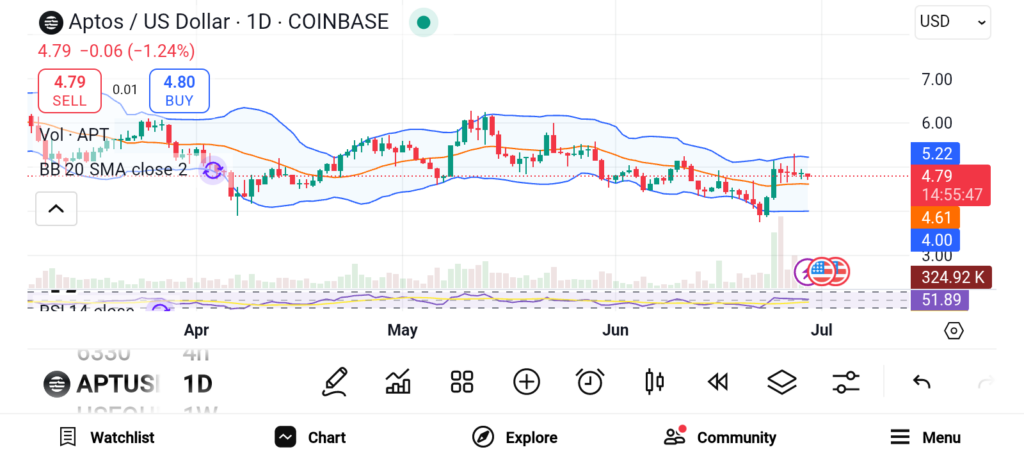Click the hexagon price scale settings icon
1024x461 pixels.
(x=953, y=330)
